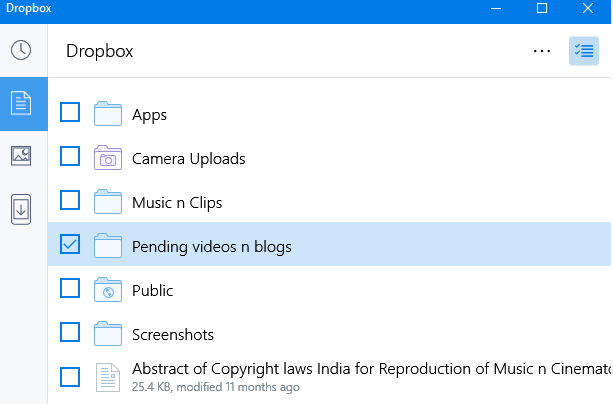Click the Apps folder icon
The image size is (613, 404).
pos(107,113)
